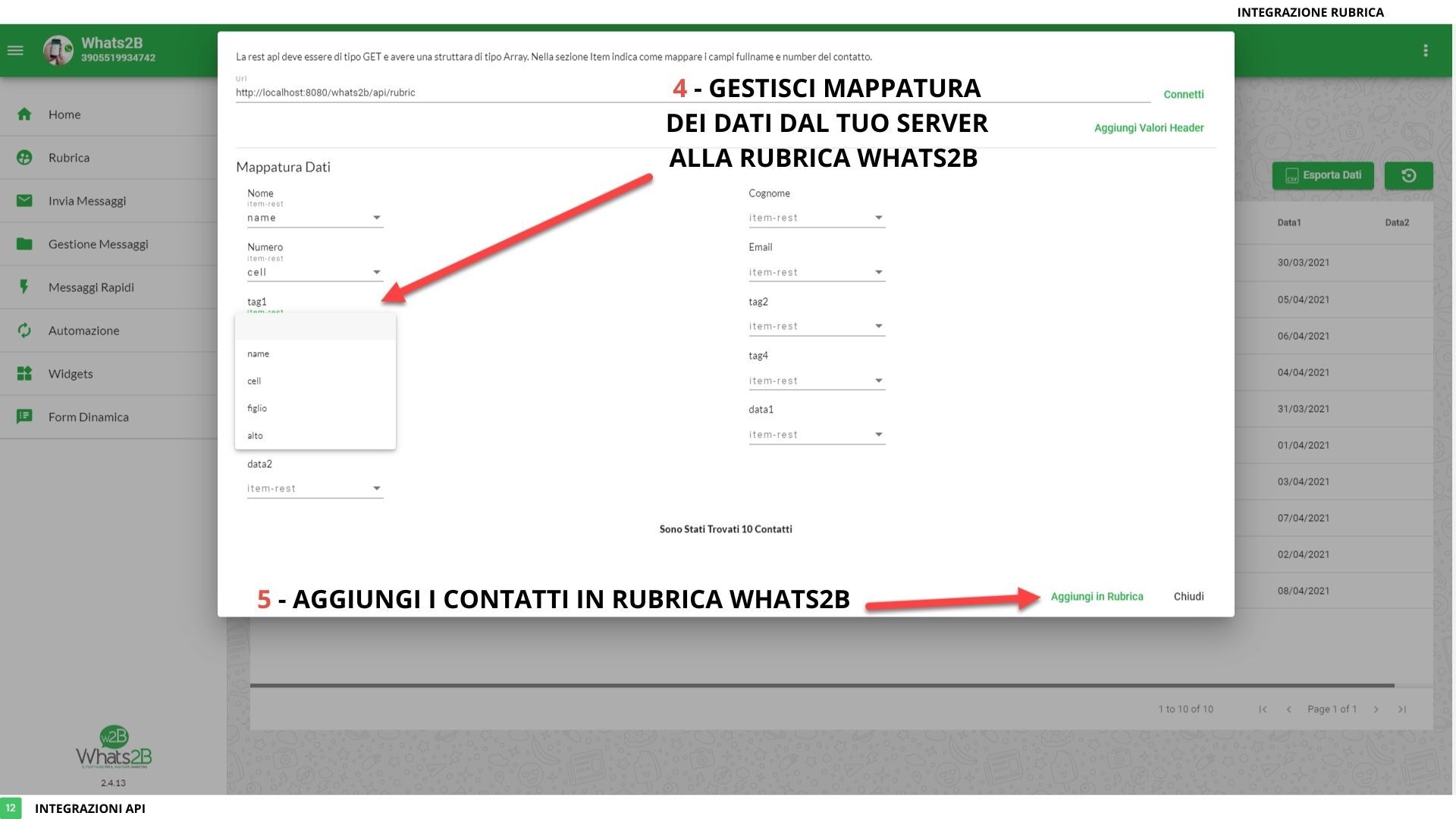1456x819 pixels.
Task: Go to last page in pagination
Action: [x=1402, y=710]
